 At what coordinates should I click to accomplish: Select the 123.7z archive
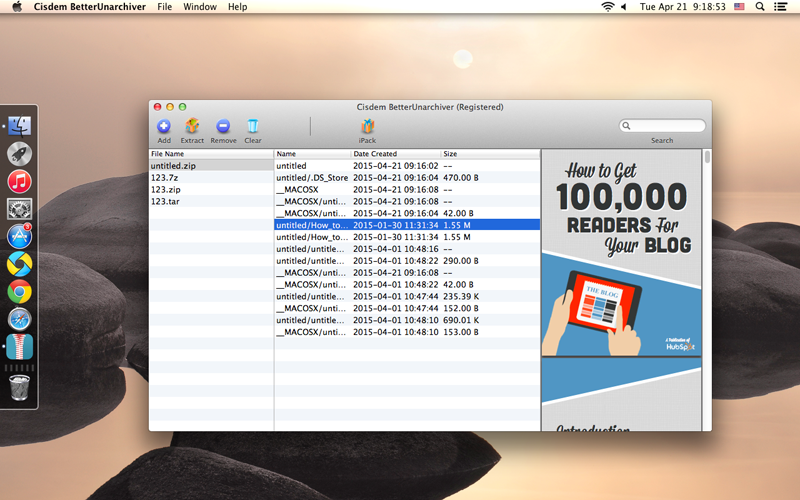click(x=164, y=177)
